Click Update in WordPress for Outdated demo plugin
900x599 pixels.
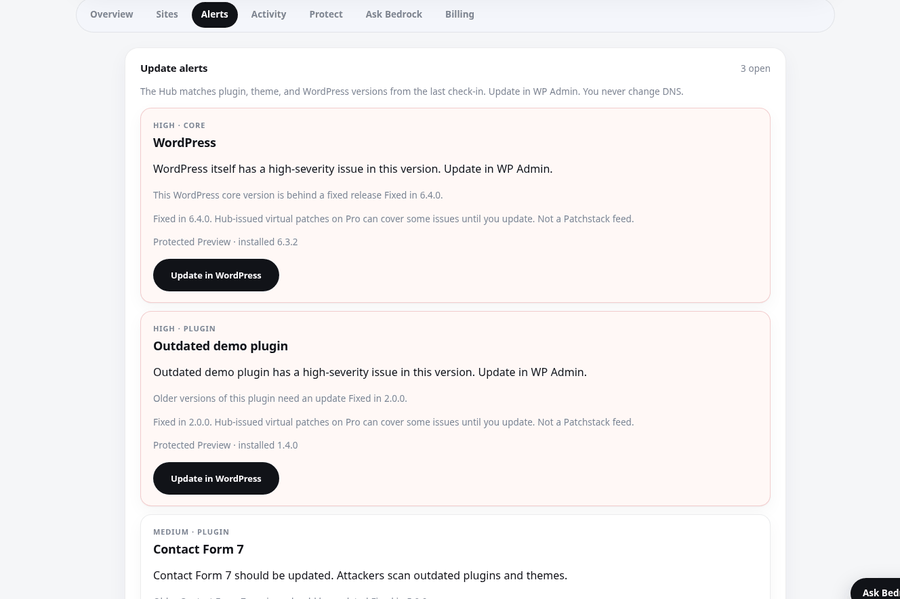216,479
